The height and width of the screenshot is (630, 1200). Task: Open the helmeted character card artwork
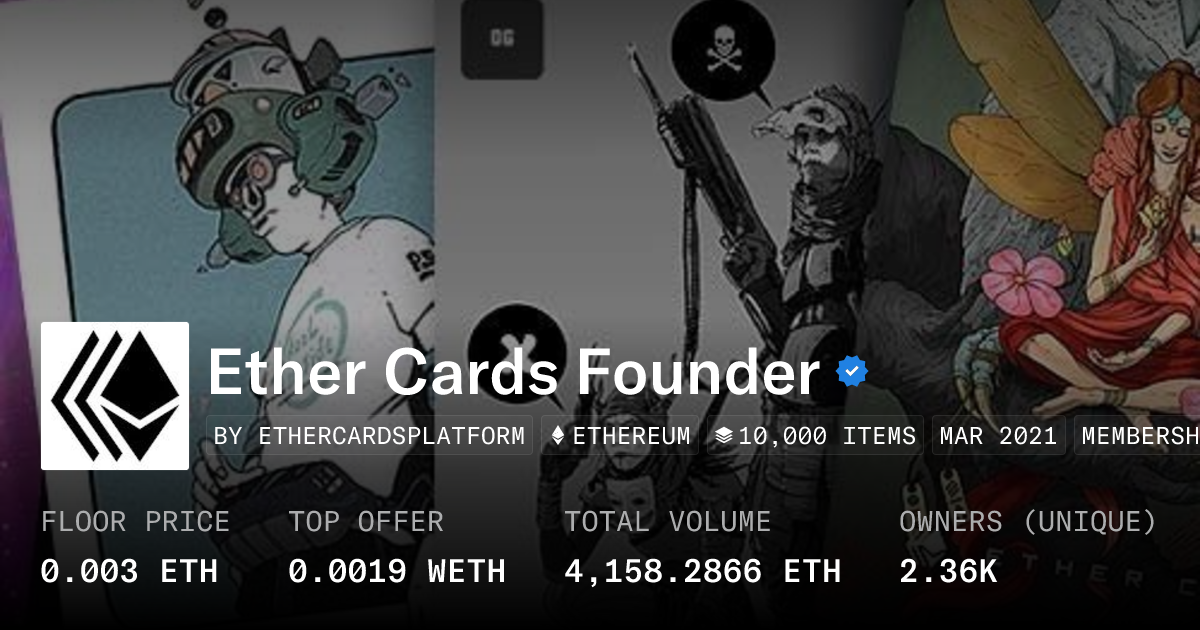[240, 200]
